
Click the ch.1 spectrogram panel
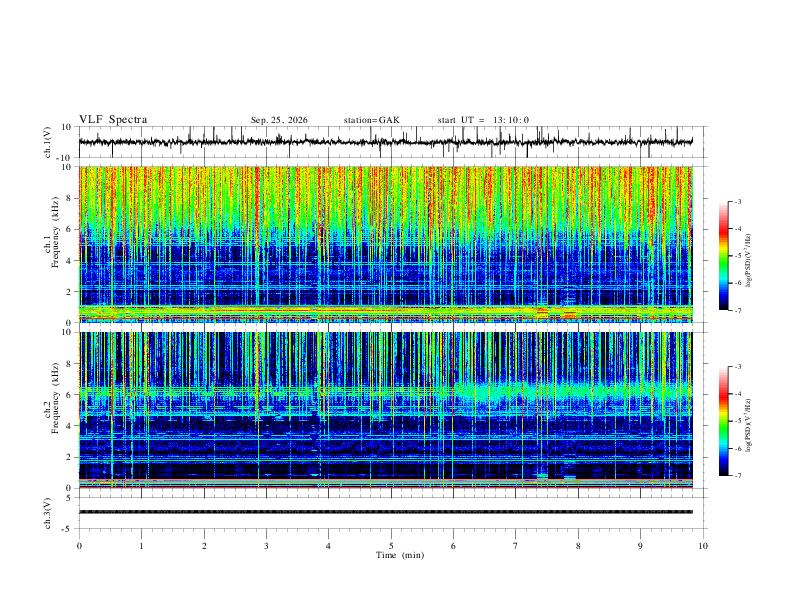point(385,244)
